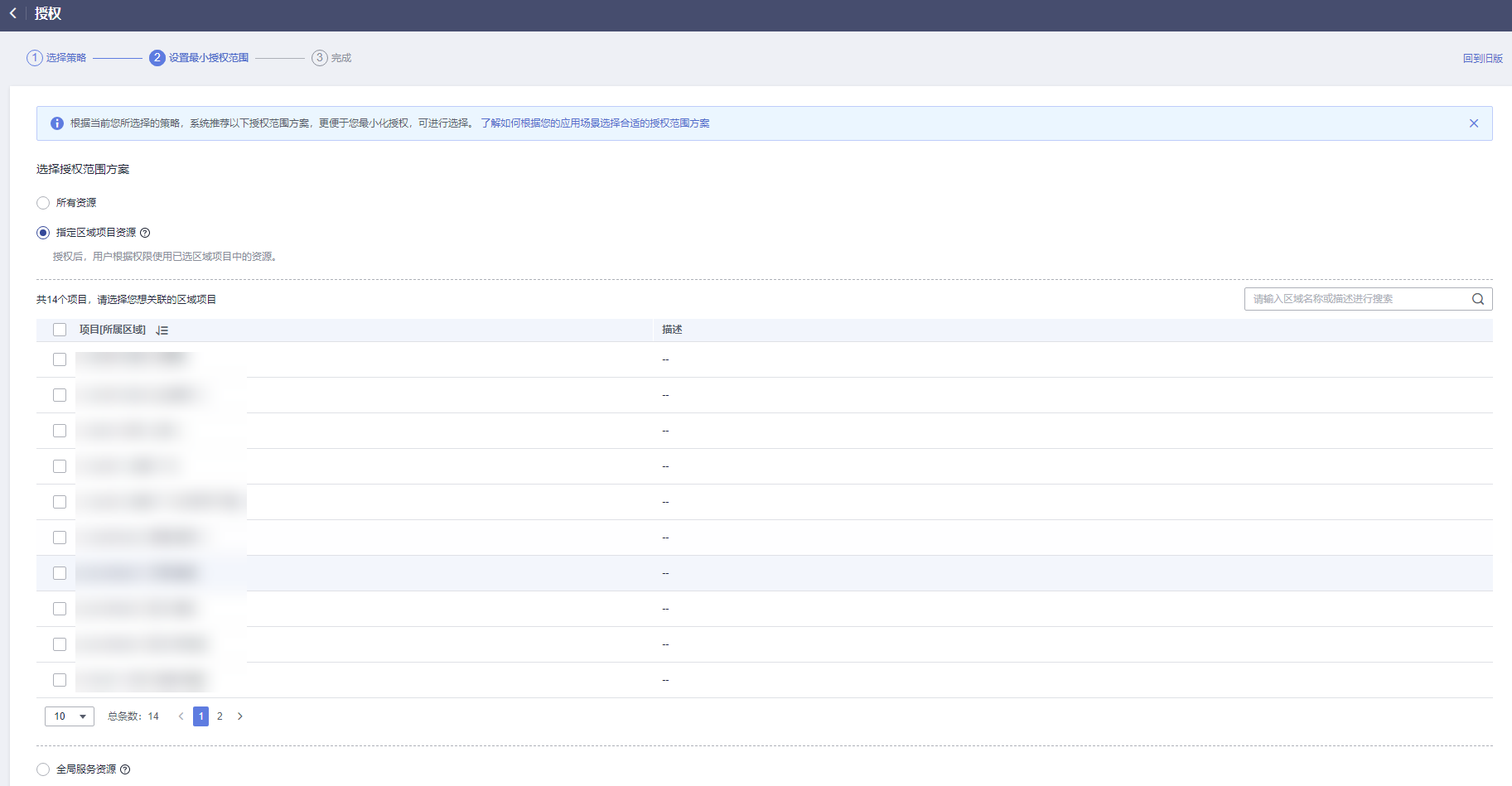Click step 1 选择策略 in the wizard
1512x786 pixels.
coord(56,58)
